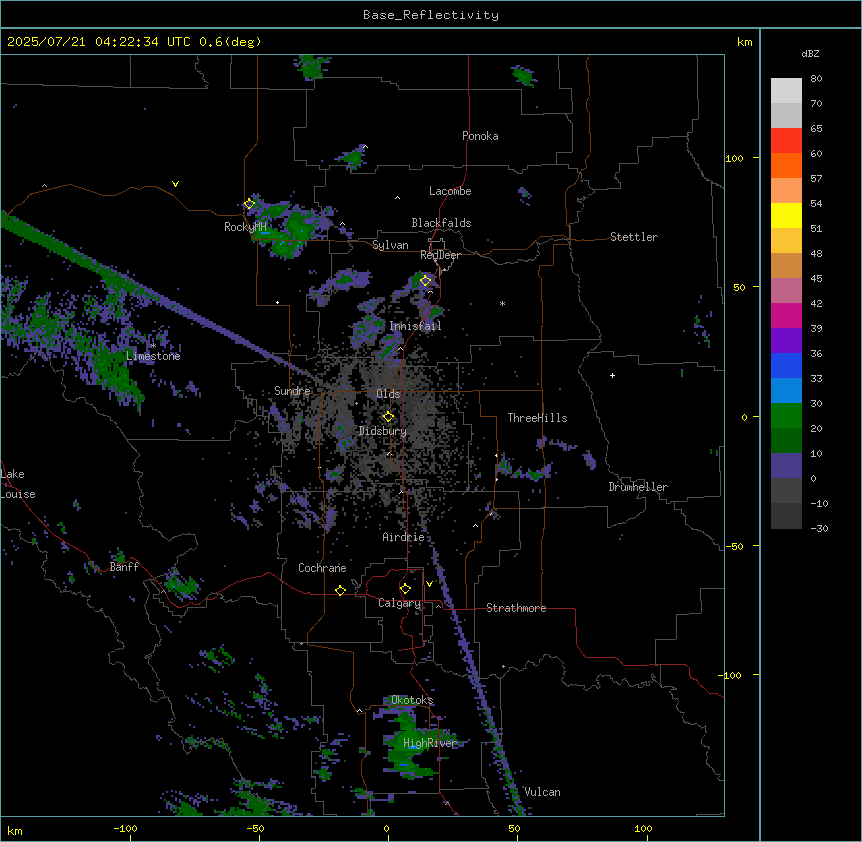862x842 pixels.
Task: Click the Stettler label
Action: (634, 237)
